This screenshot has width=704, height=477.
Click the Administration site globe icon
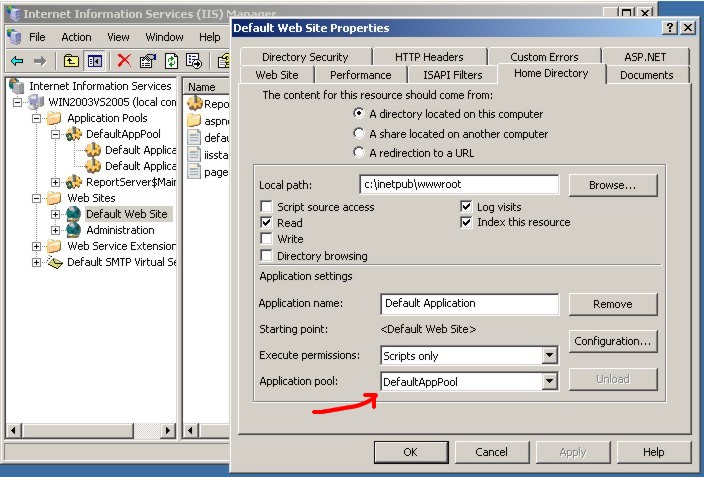(73, 230)
